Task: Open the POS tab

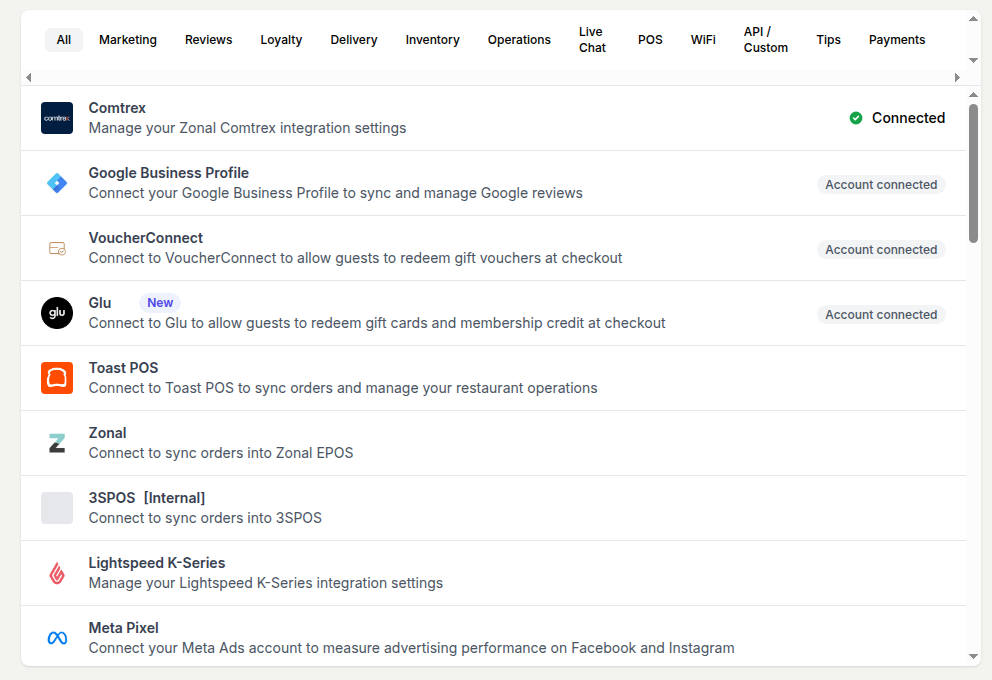Action: [x=650, y=40]
